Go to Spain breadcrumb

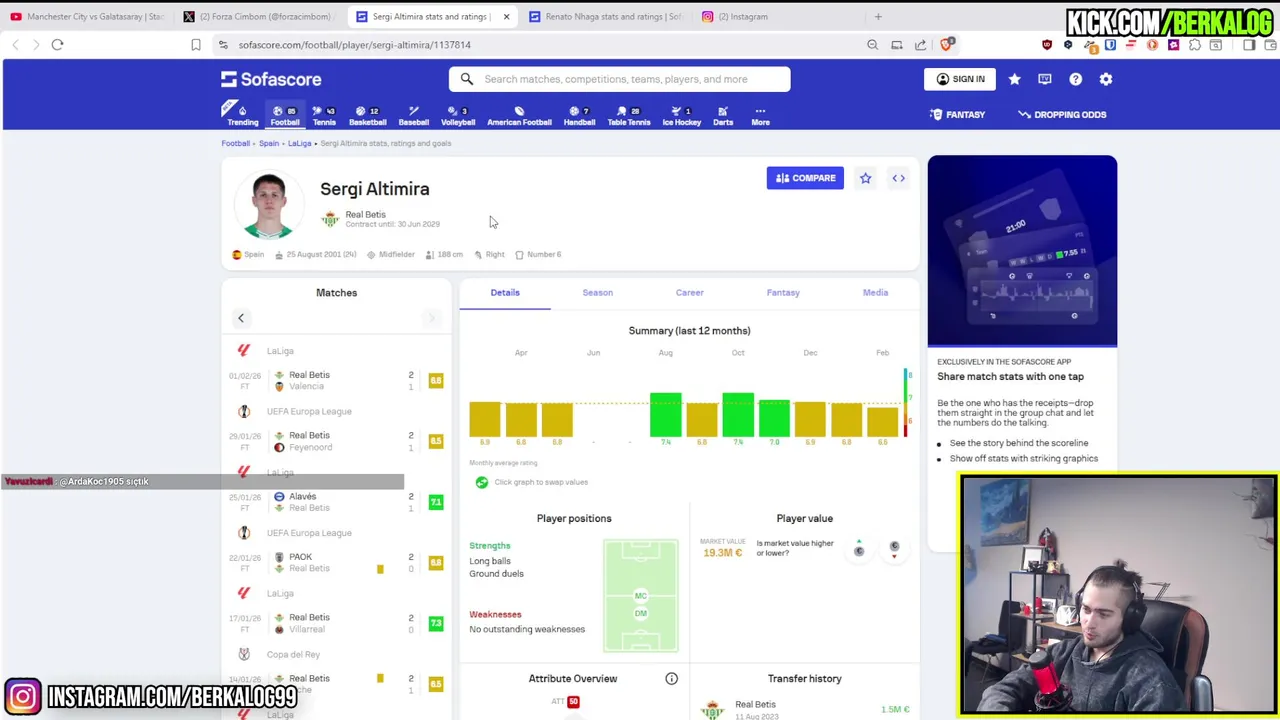[x=269, y=143]
